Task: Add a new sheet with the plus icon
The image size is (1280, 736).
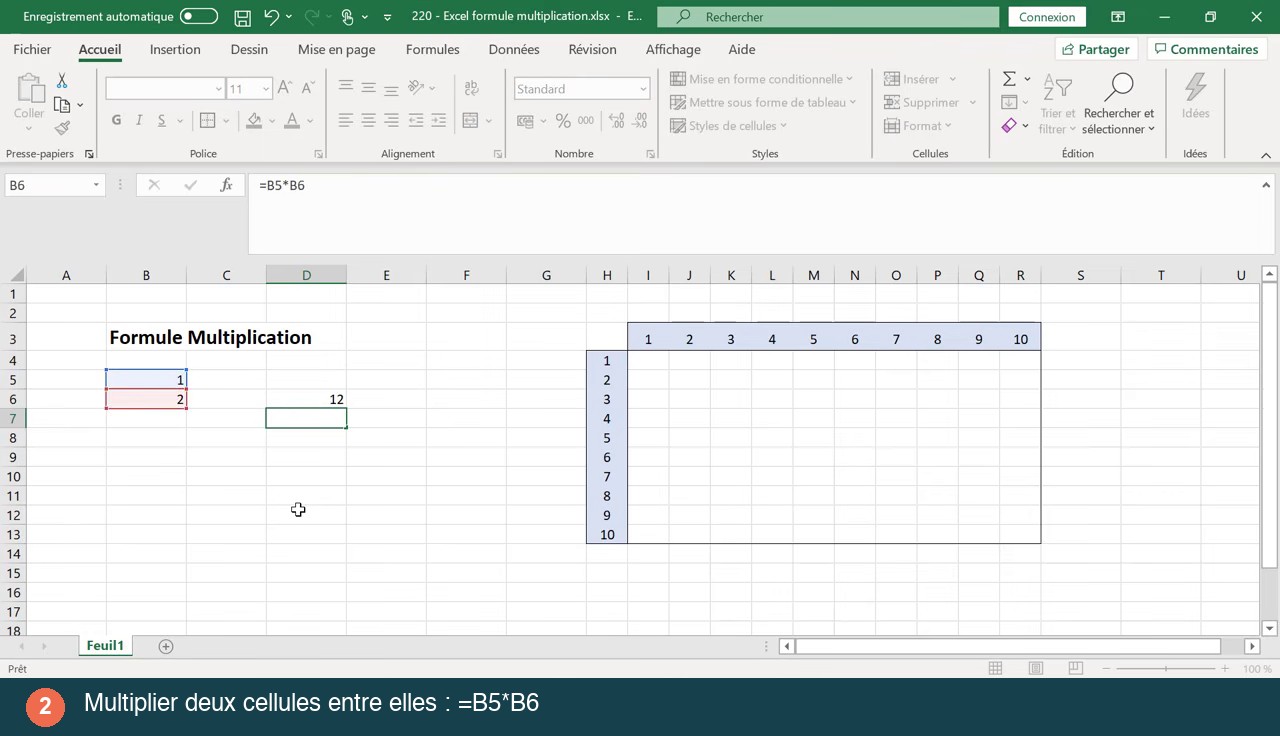Action: pyautogui.click(x=166, y=646)
